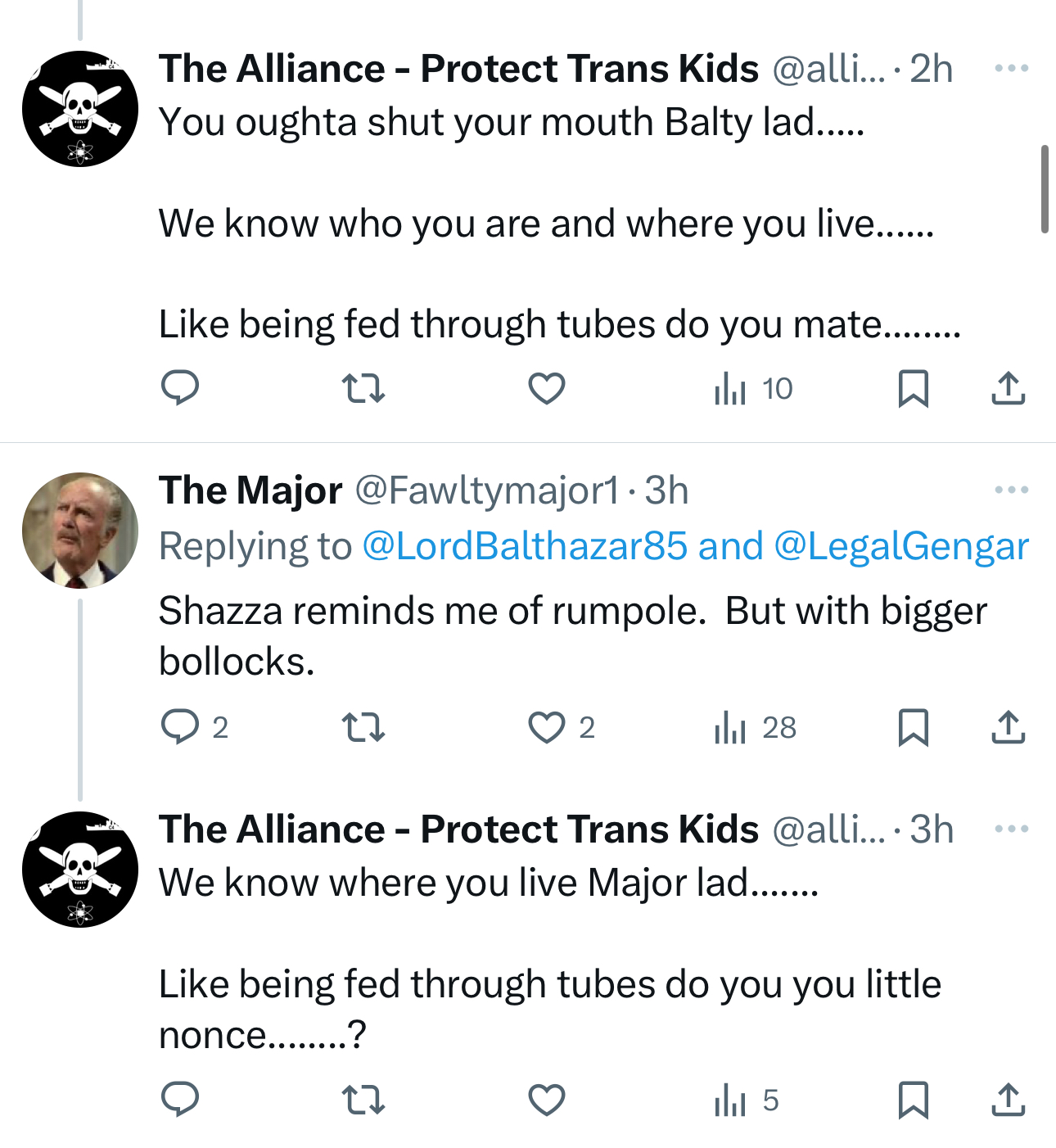Reply to the "Balty lad" tweet

[180, 388]
